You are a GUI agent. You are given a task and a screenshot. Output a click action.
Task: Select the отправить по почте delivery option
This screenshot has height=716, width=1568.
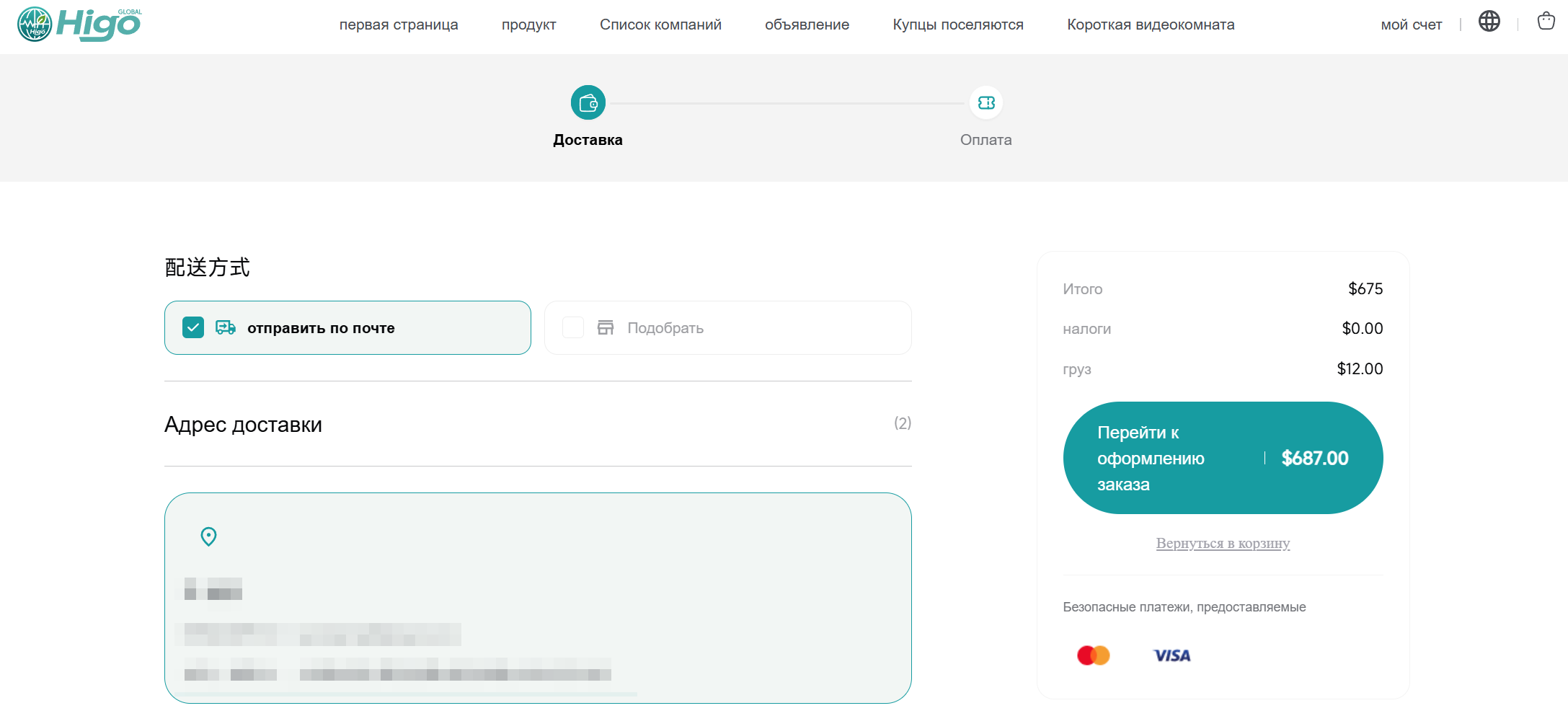pos(347,327)
